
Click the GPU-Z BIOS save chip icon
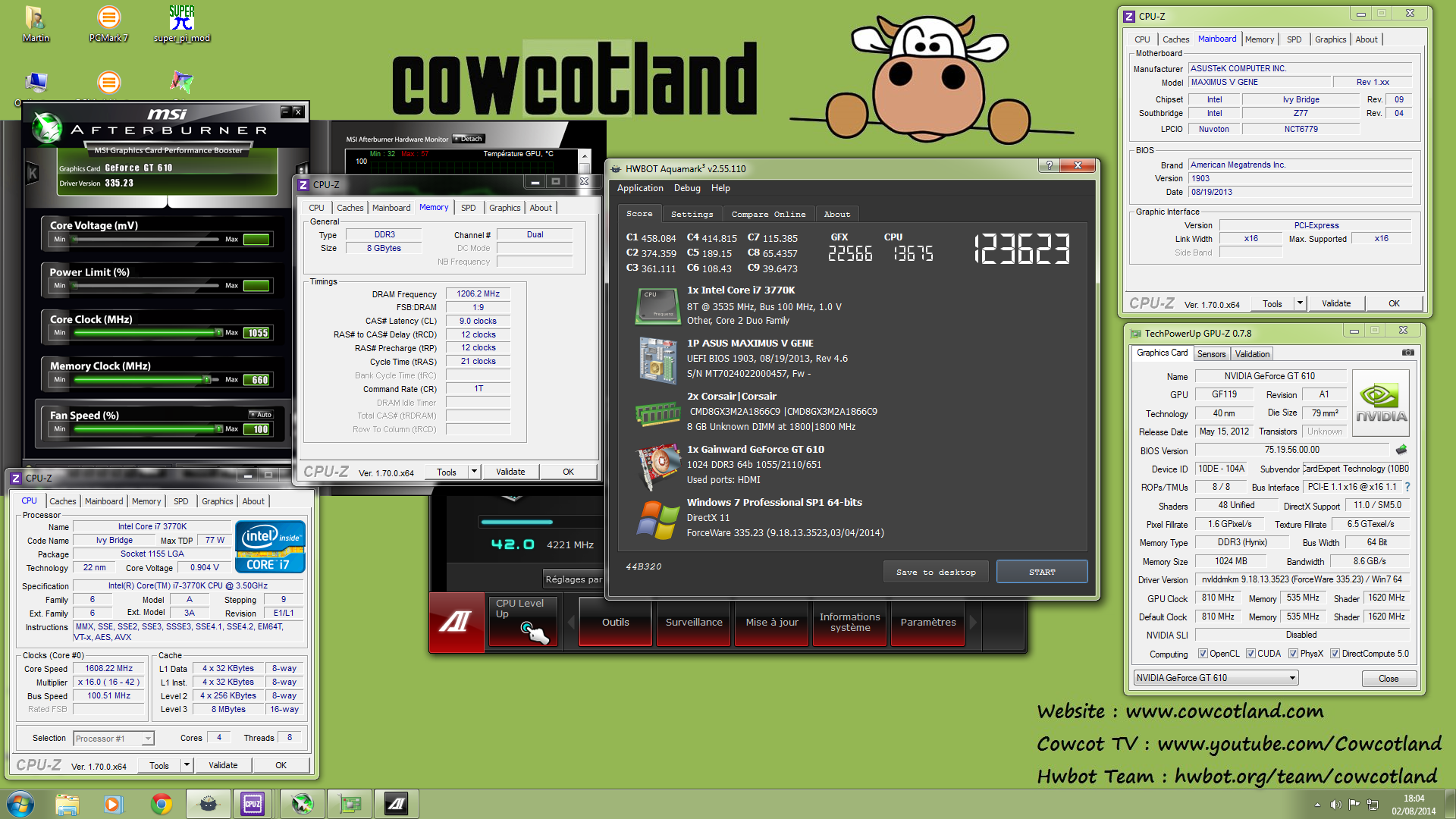1401,450
